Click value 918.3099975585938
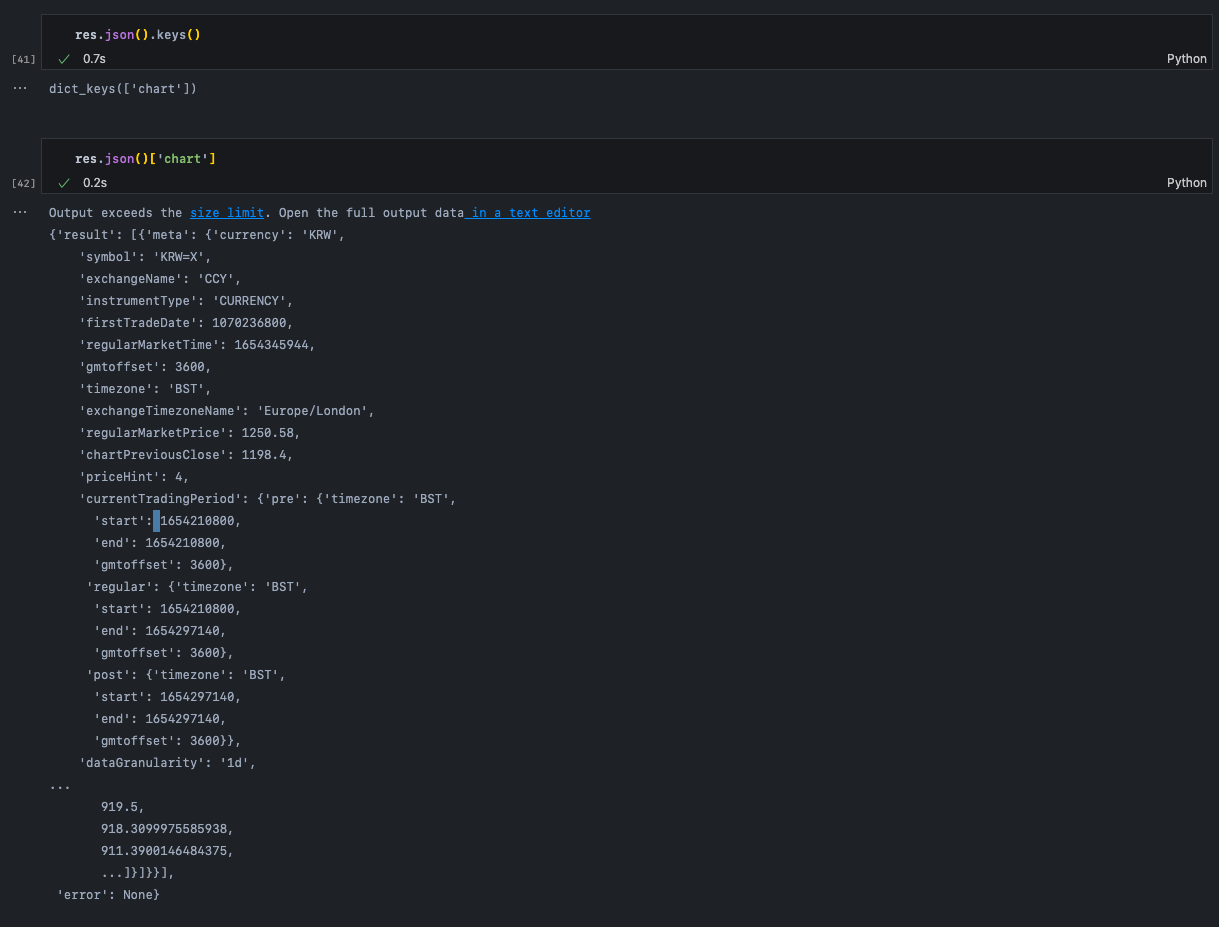 167,829
